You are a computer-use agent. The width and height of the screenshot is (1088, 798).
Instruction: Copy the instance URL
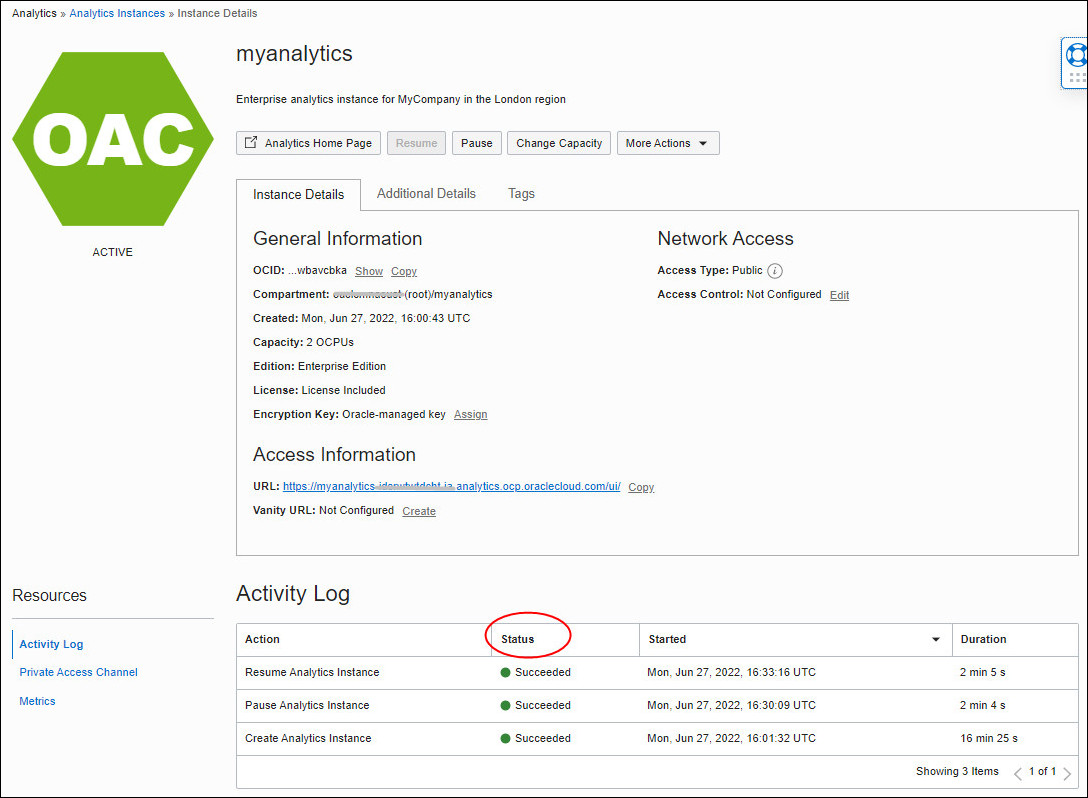(640, 487)
